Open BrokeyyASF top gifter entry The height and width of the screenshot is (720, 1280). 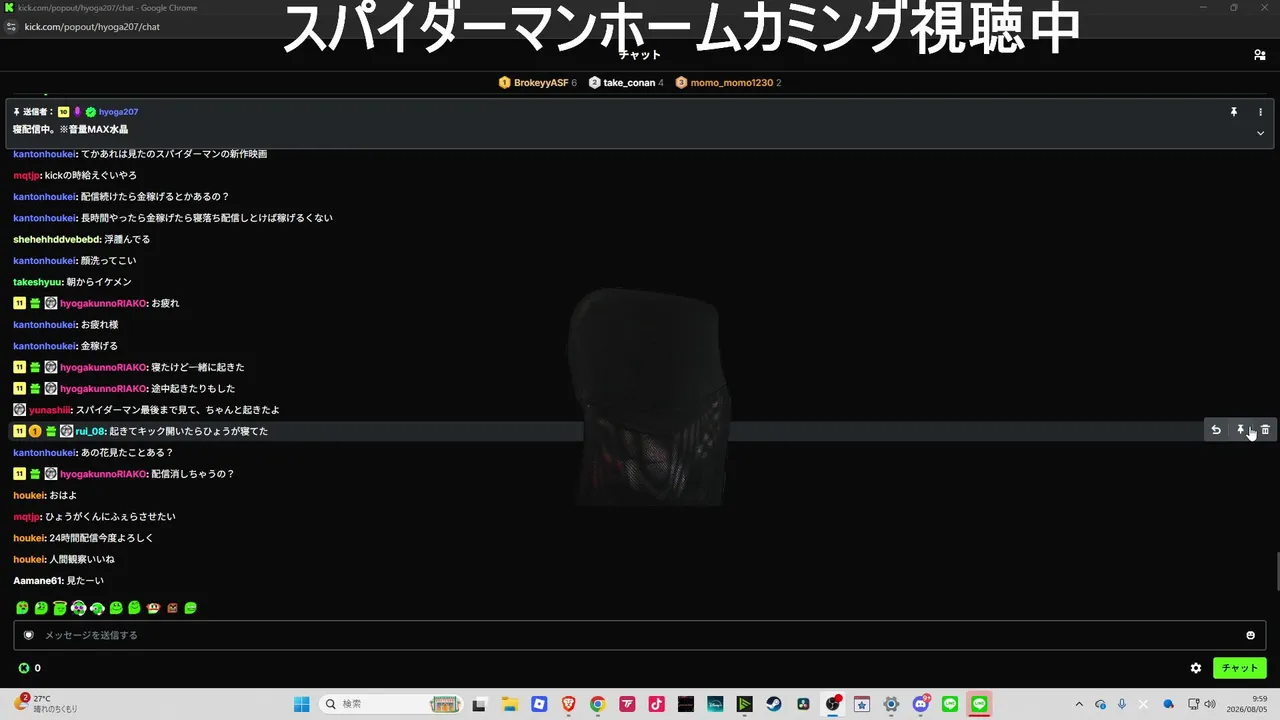[x=538, y=83]
